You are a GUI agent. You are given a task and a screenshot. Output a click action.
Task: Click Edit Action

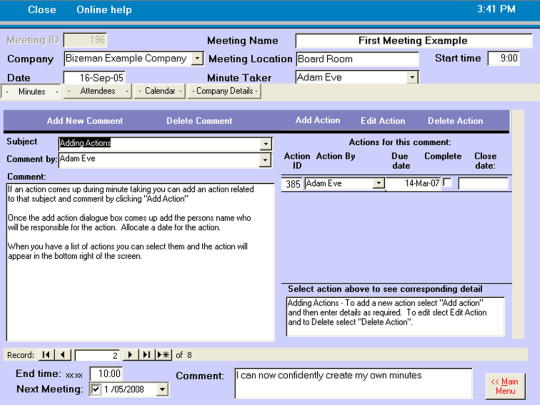tap(383, 121)
